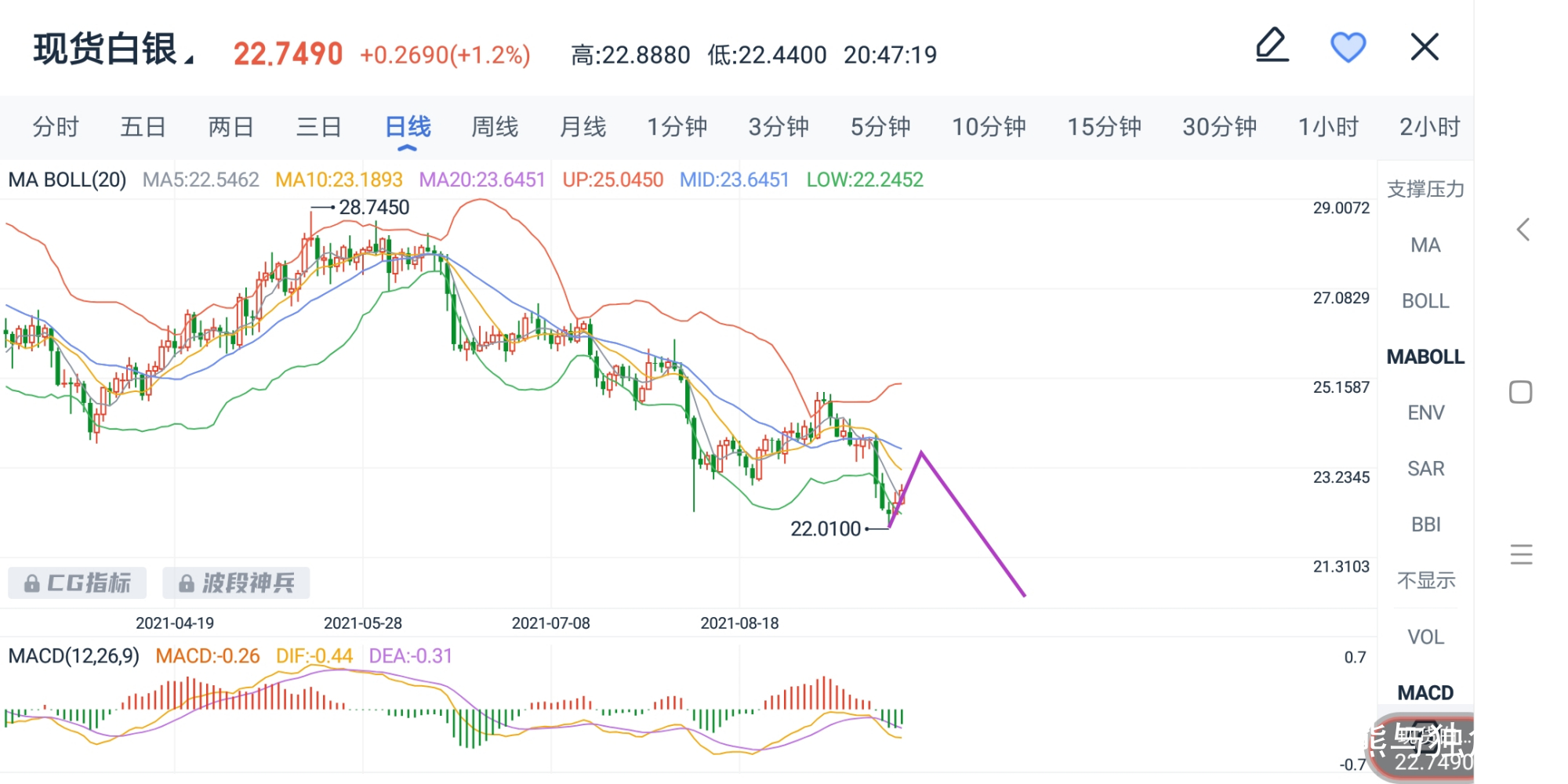This screenshot has width=1568, height=784.
Task: Click the MACD:-0.26 value
Action: [208, 655]
